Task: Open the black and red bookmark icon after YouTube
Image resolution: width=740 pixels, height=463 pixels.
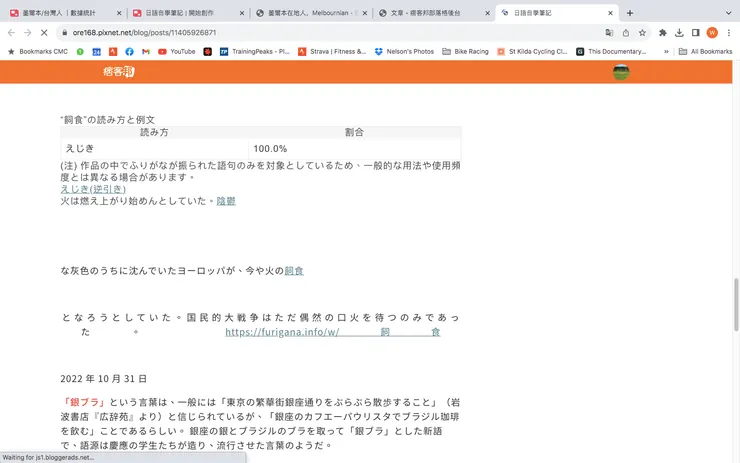Action: 208,51
